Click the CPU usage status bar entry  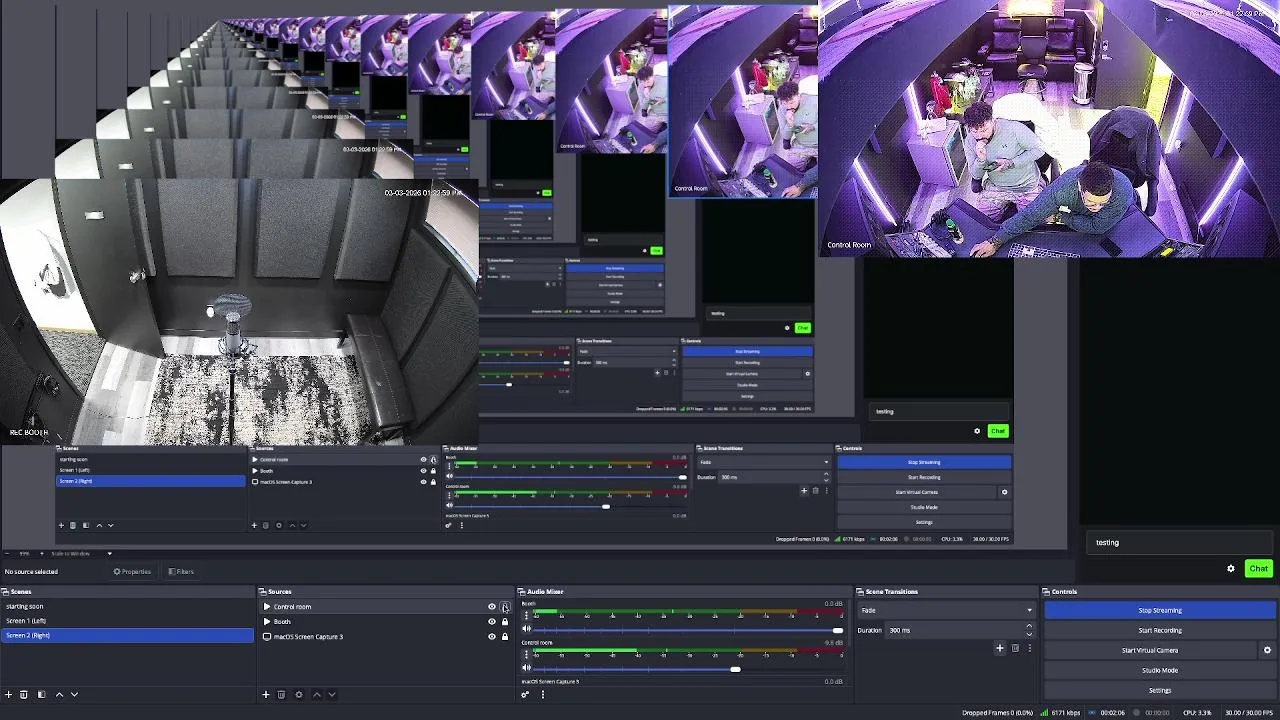click(1197, 712)
